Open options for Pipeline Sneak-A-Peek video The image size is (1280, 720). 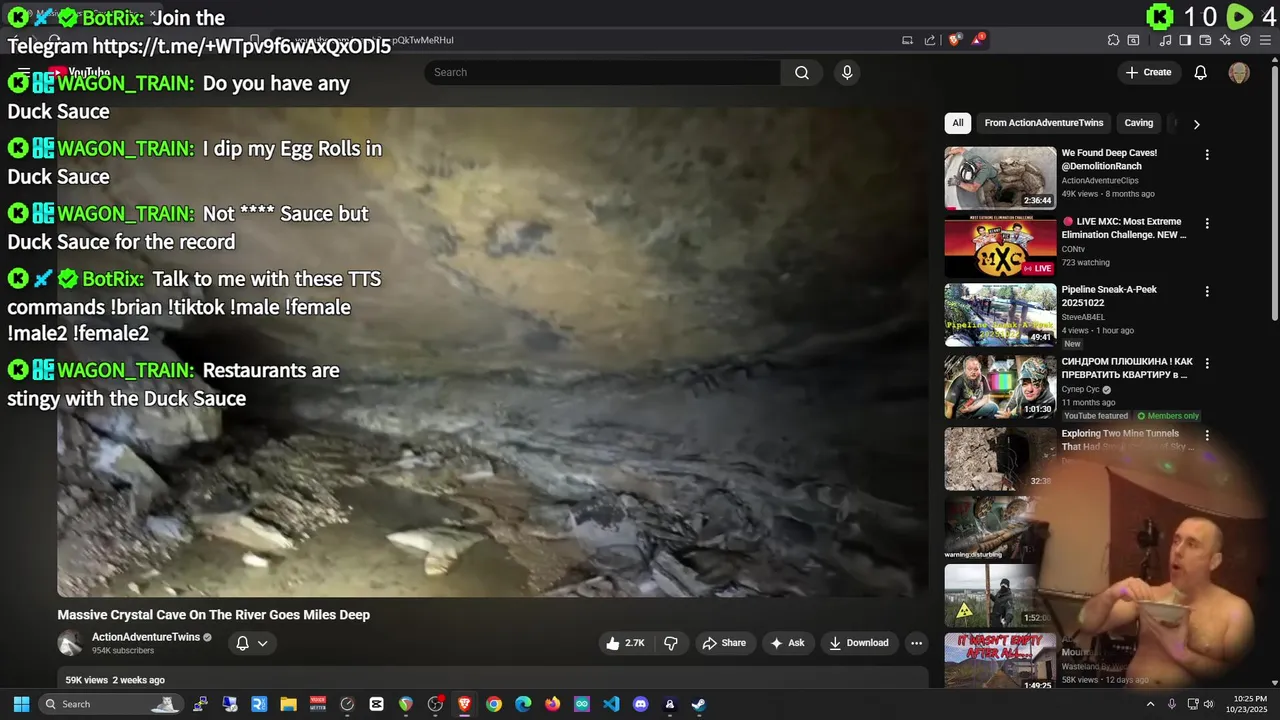click(1207, 291)
